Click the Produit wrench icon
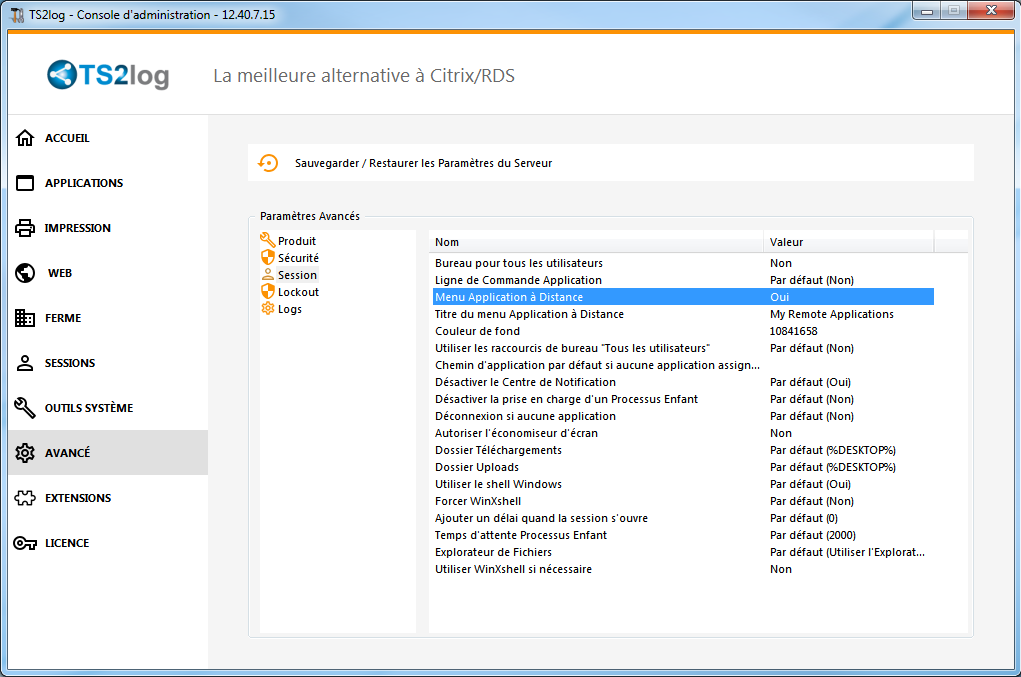The image size is (1021, 677). pos(267,240)
